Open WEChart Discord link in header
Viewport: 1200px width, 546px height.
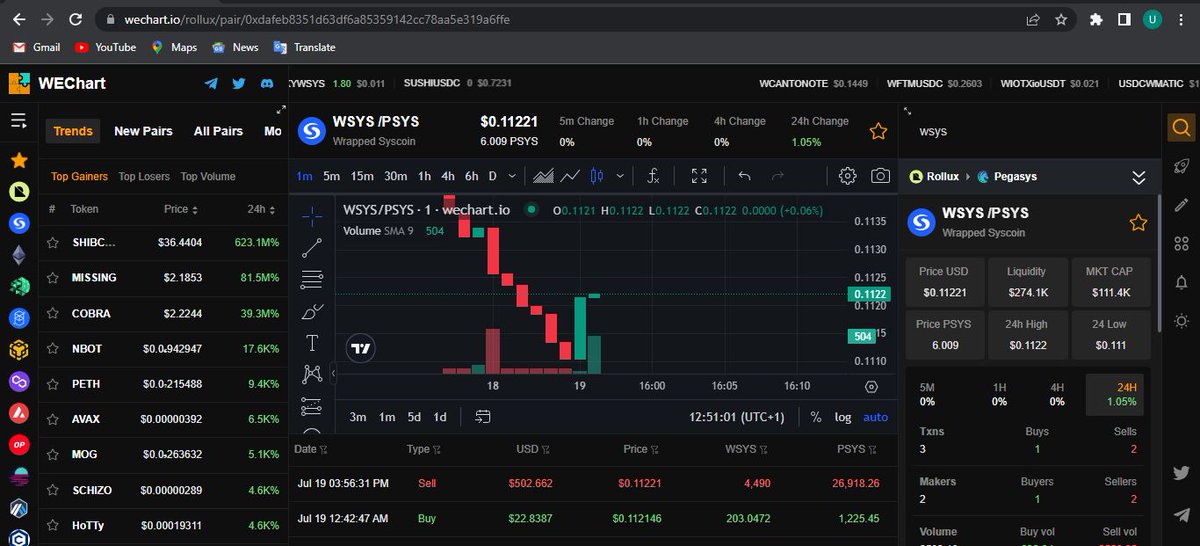click(x=267, y=84)
